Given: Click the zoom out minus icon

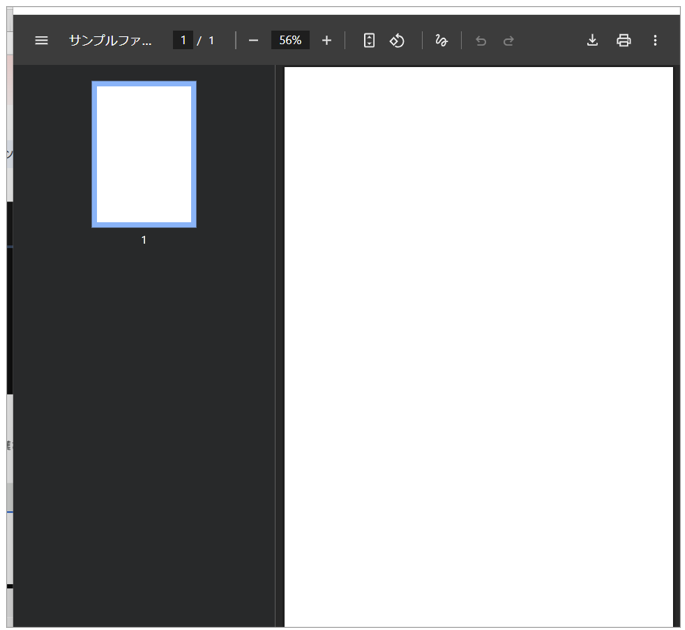Looking at the screenshot, I should (253, 41).
